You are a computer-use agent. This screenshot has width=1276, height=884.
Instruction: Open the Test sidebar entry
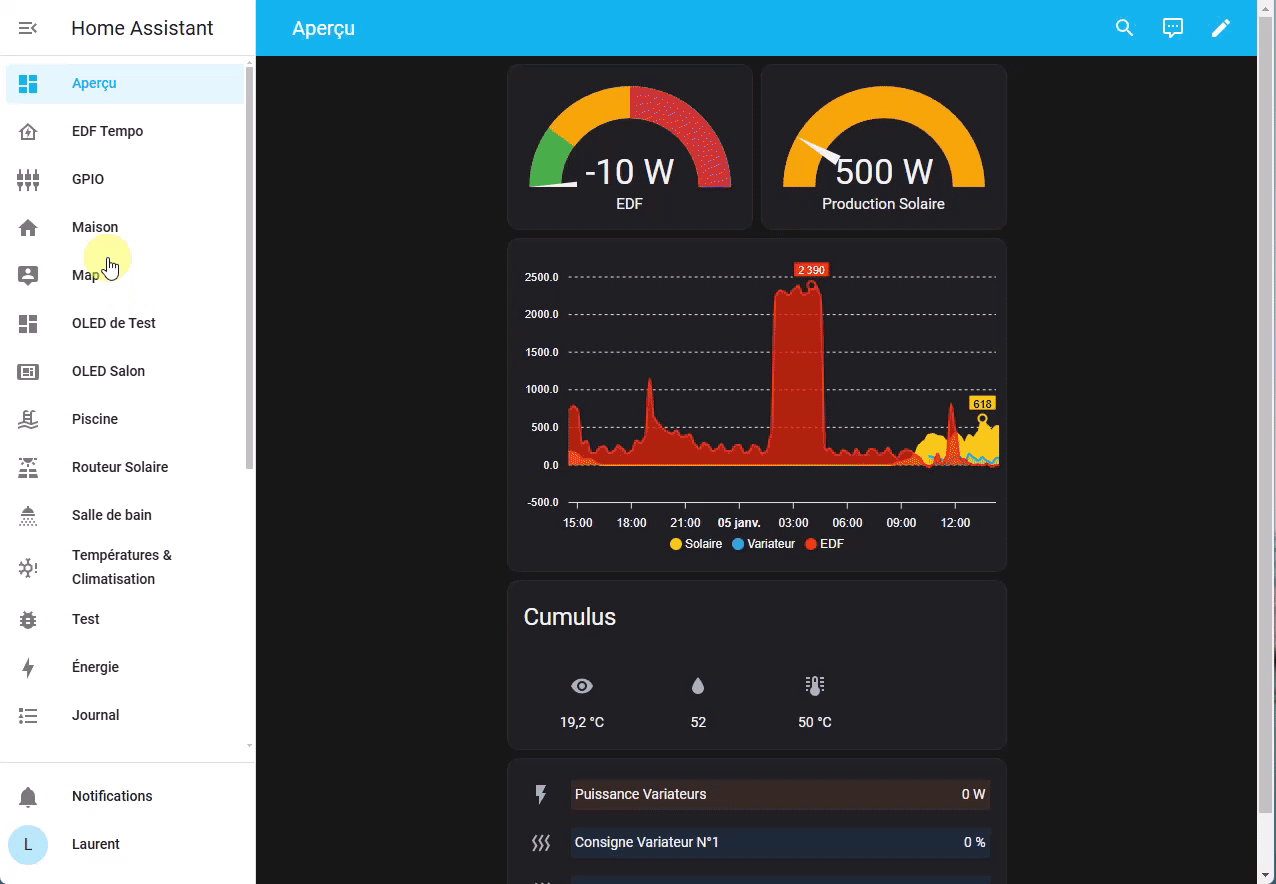pos(125,620)
